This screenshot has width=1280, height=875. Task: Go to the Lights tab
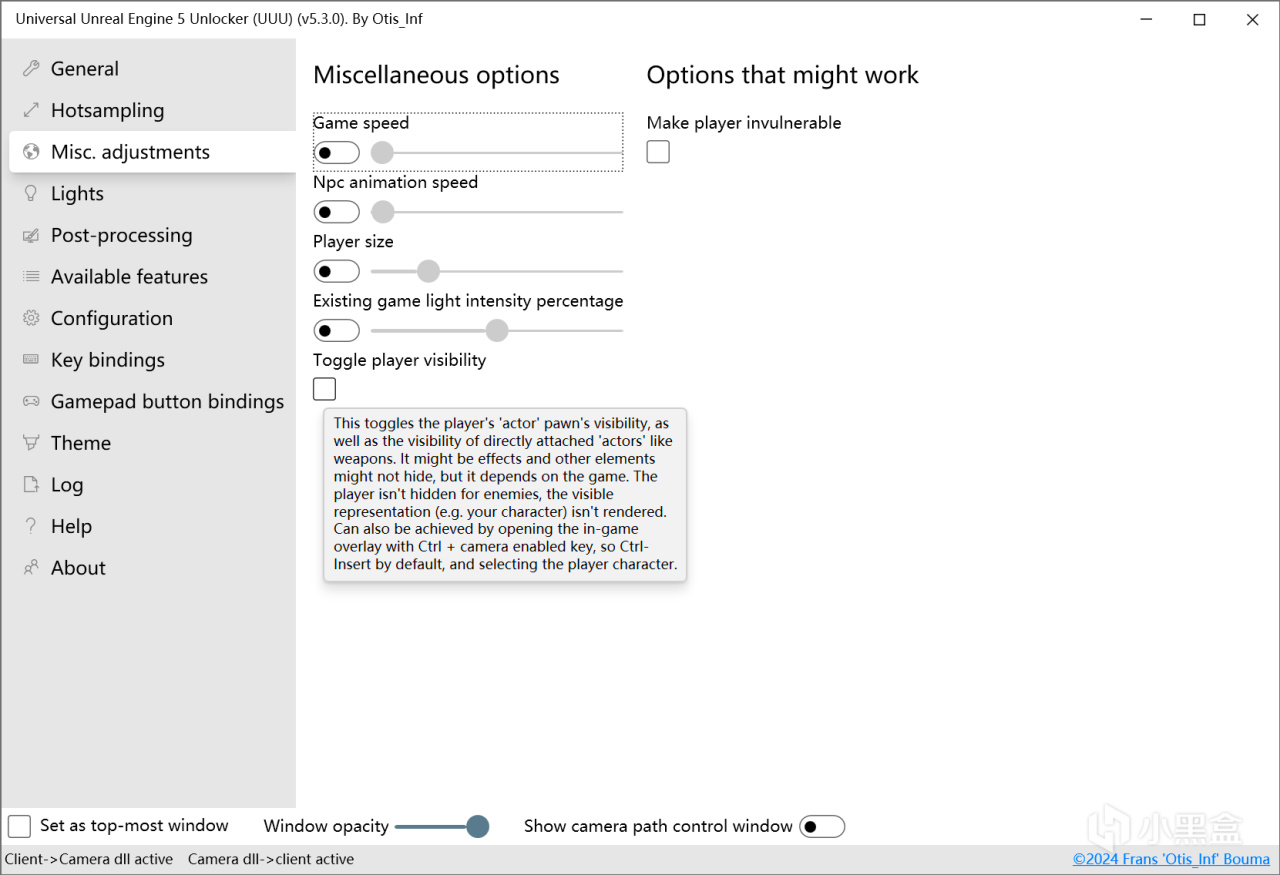point(152,193)
